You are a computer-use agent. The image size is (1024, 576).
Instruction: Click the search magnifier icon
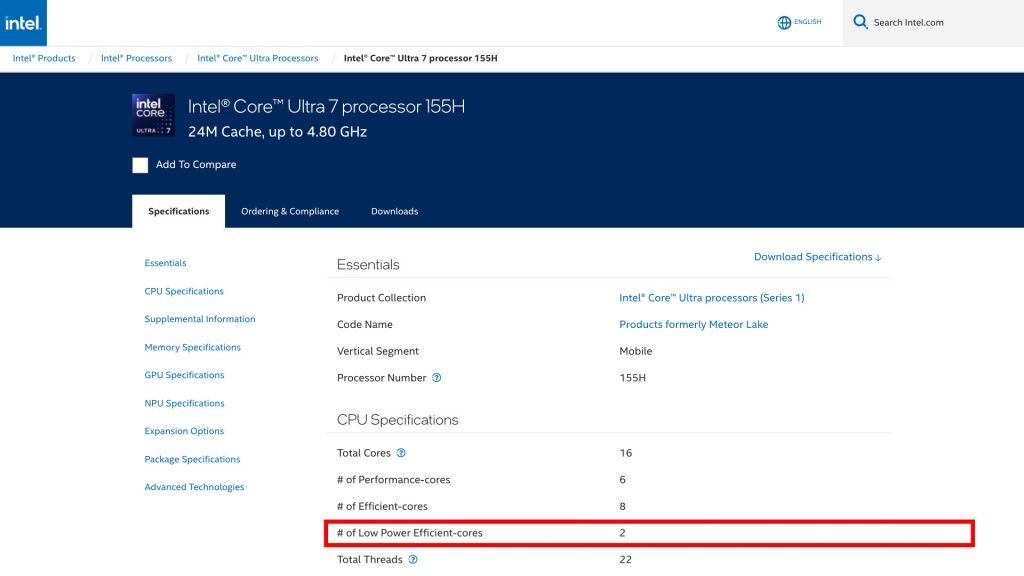coord(860,22)
